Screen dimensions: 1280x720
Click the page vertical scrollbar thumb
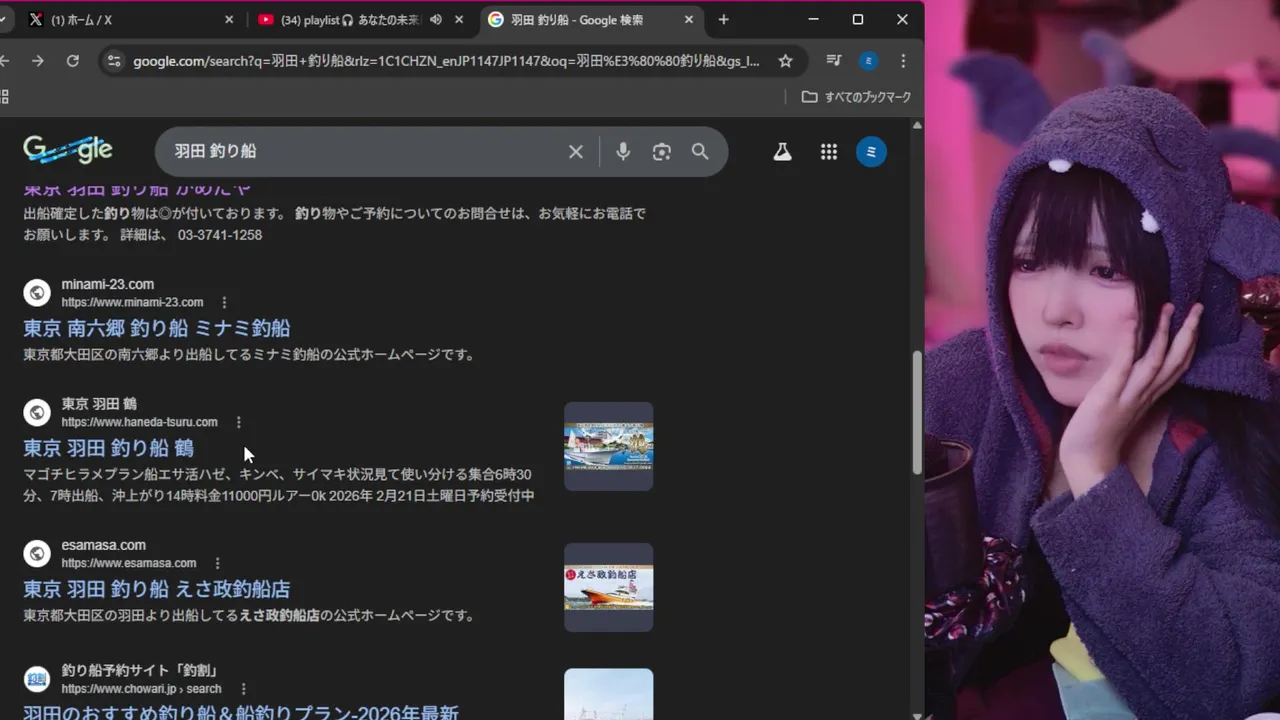tap(917, 413)
